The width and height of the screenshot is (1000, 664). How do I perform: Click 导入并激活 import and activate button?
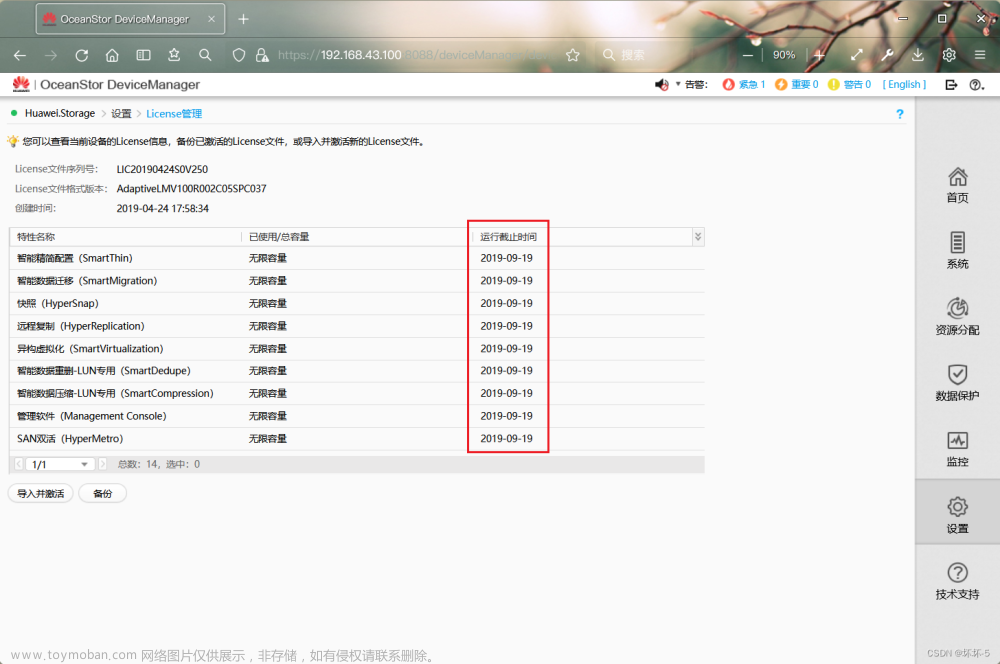pos(41,494)
